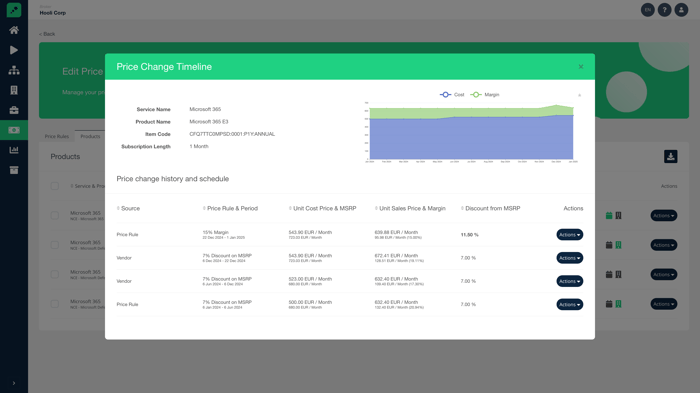Click the Microsoft 365 E3 product name value
Viewport: 700px width, 393px height.
tap(208, 121)
